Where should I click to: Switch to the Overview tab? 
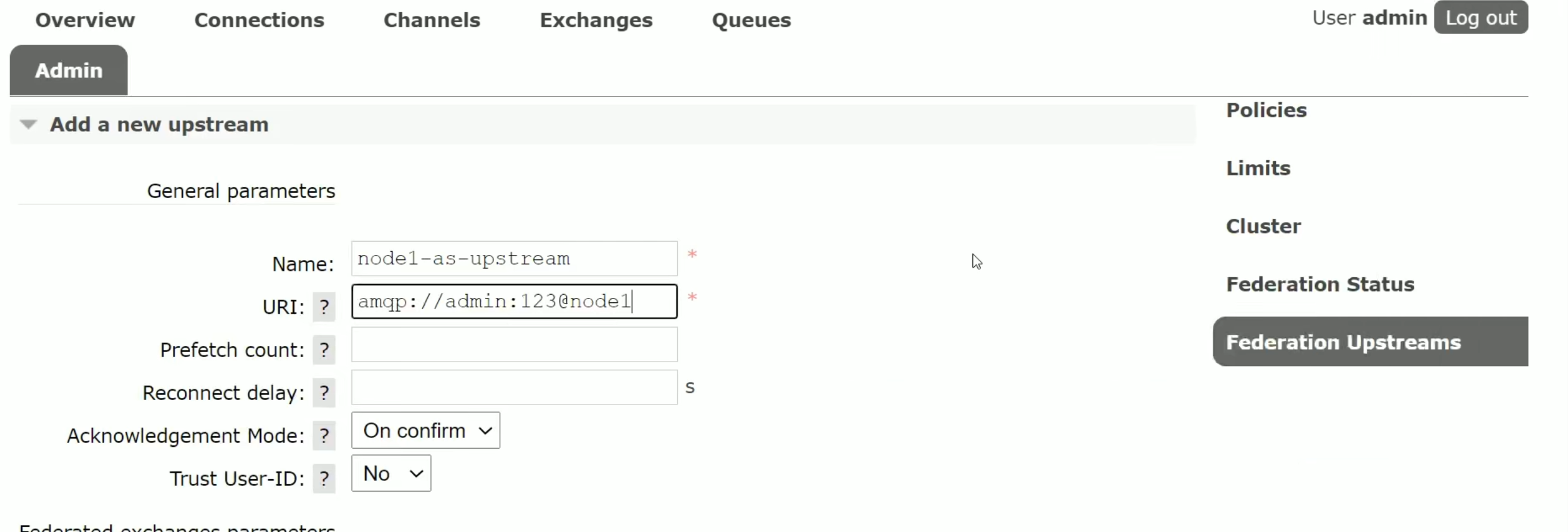(x=85, y=20)
